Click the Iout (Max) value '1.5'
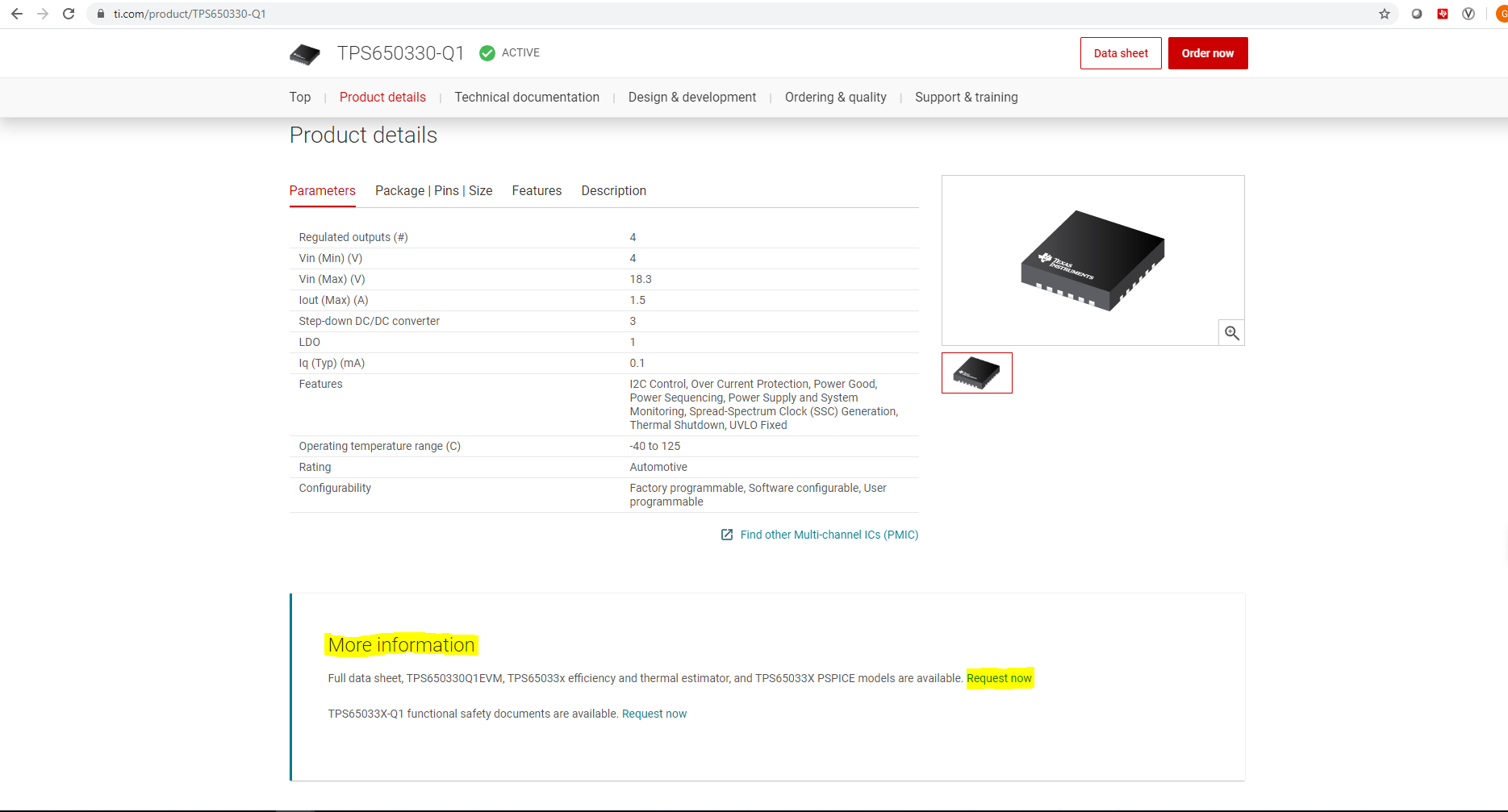Image resolution: width=1508 pixels, height=812 pixels. (637, 300)
